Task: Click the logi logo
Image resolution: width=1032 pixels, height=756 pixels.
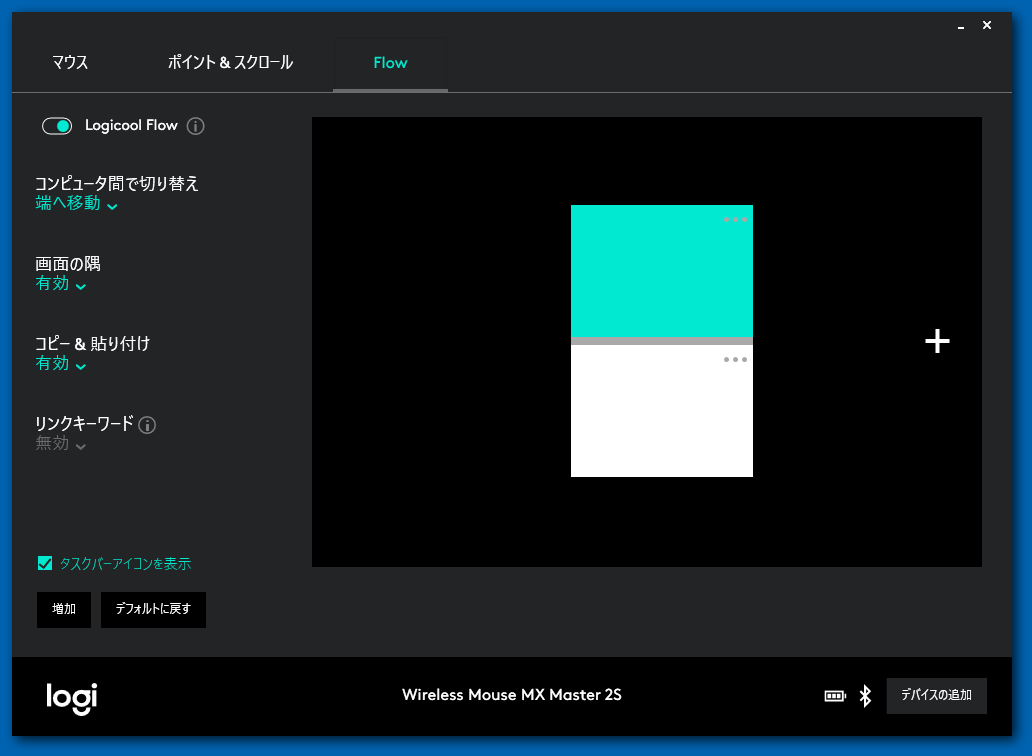Action: pyautogui.click(x=72, y=698)
